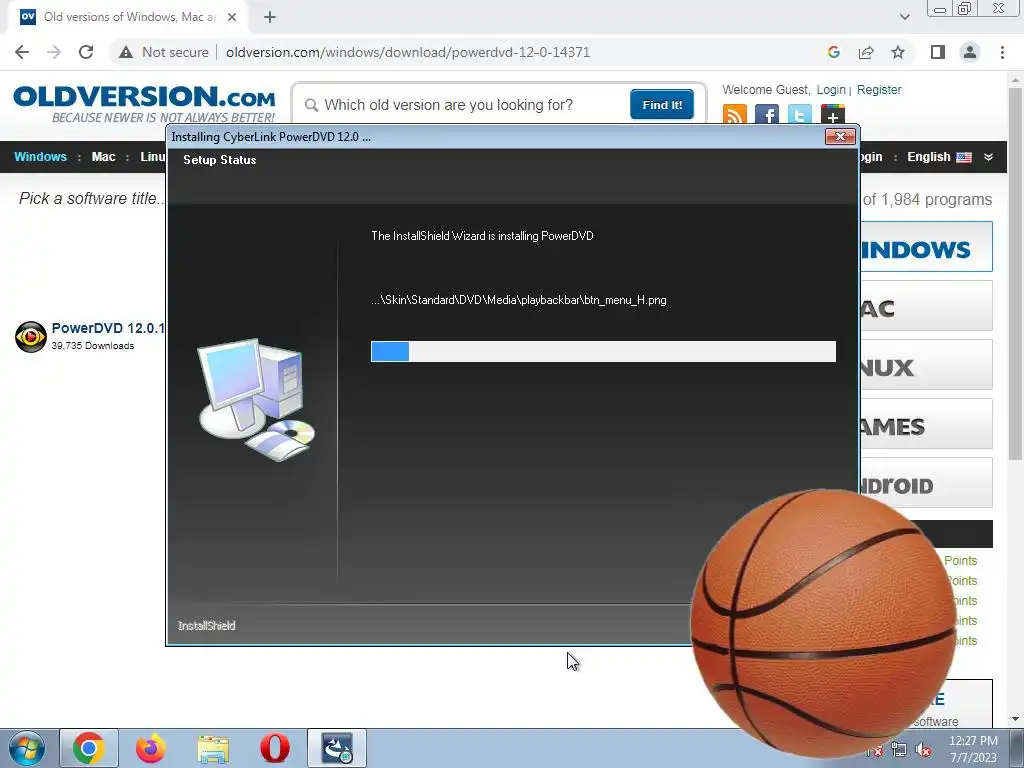1024x768 pixels.
Task: Click the Register link
Action: point(878,89)
